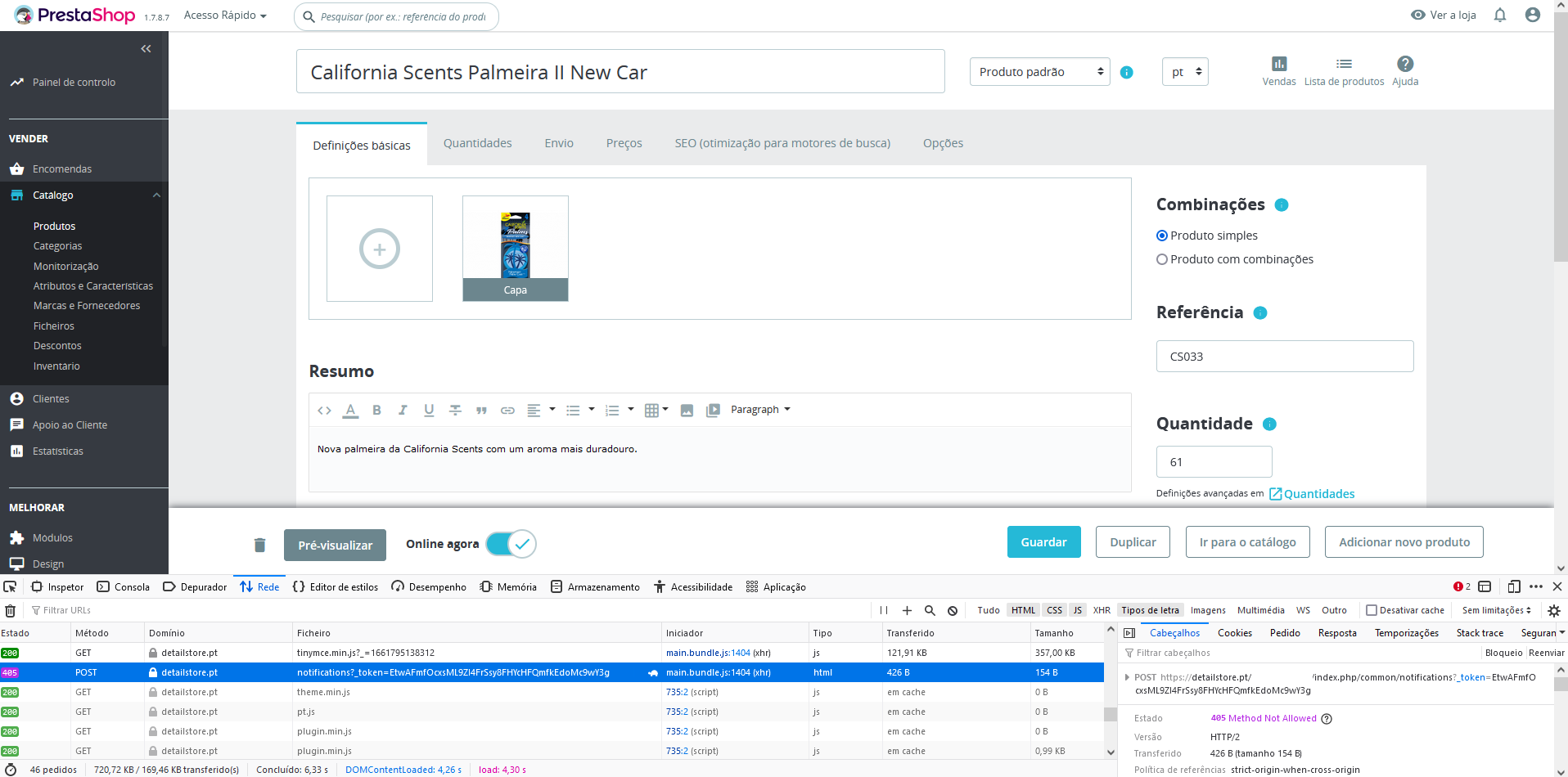Open the SEO optimization tab
The image size is (1568, 777).
782,143
